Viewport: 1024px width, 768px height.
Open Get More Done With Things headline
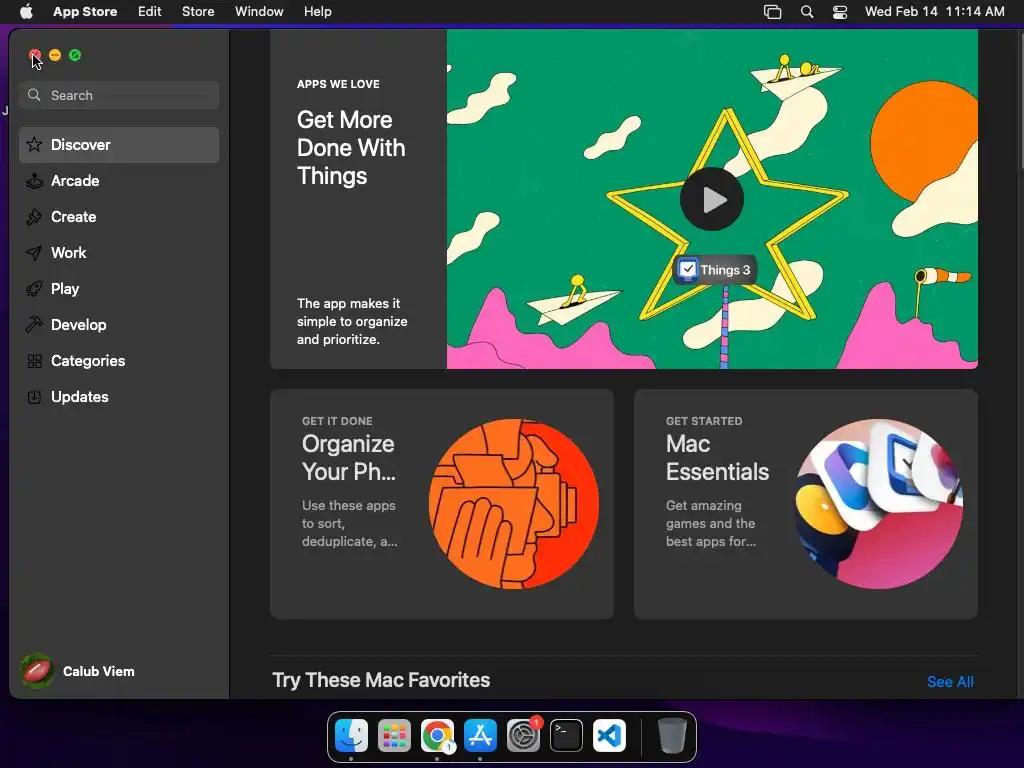coord(351,148)
